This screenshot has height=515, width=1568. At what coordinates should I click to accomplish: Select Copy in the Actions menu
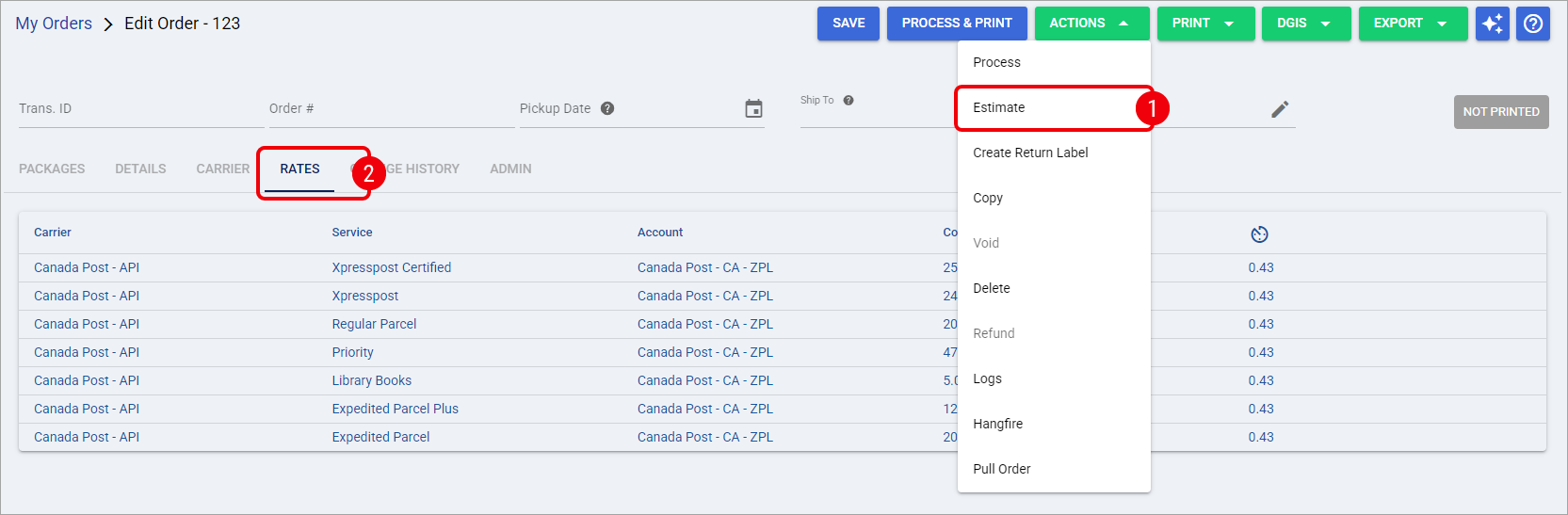(1054, 198)
